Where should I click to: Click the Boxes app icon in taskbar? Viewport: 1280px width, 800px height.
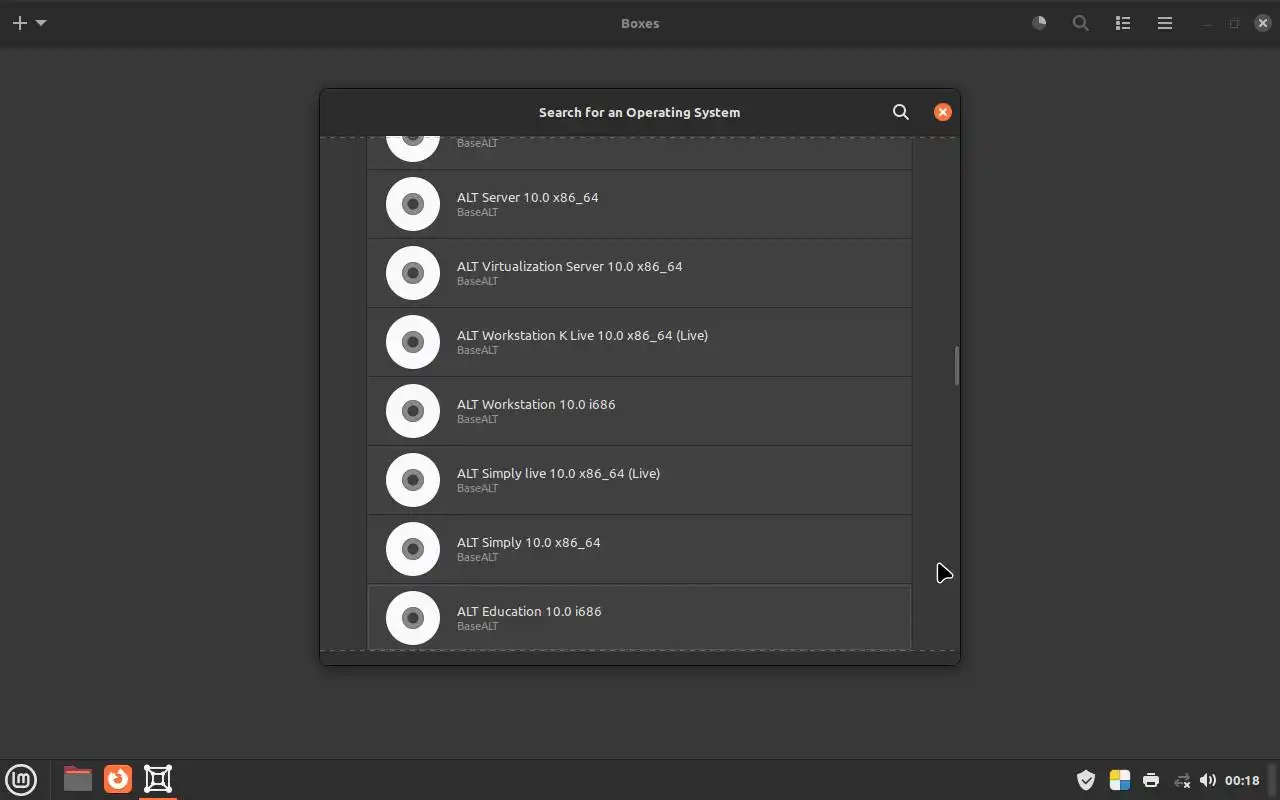coord(158,778)
